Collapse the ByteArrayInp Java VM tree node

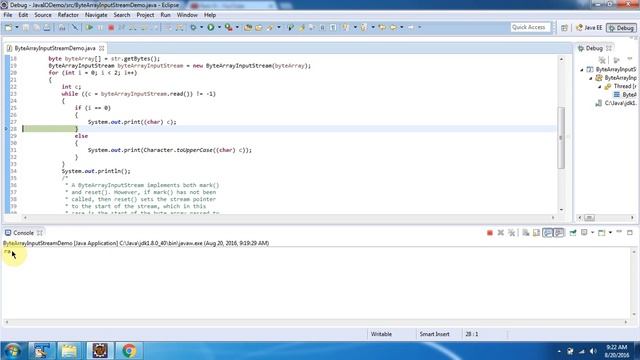590,78
